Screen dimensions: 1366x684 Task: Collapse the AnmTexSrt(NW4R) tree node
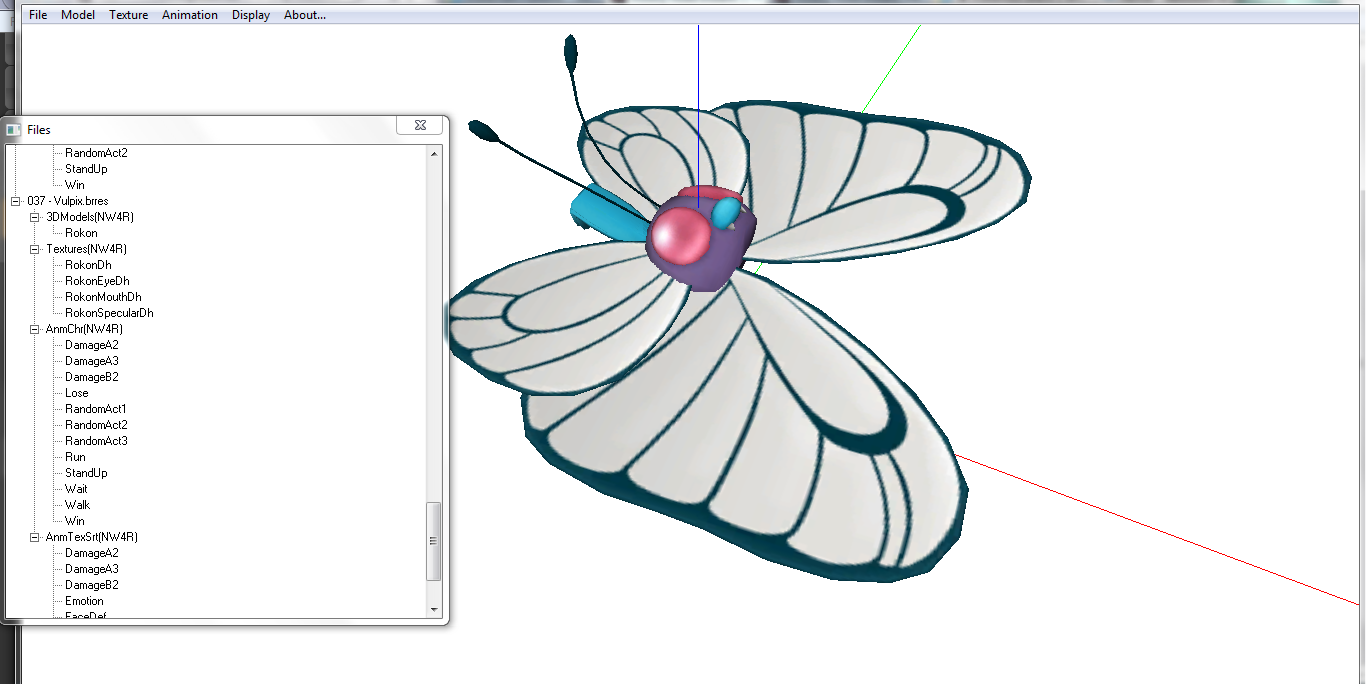coord(35,537)
